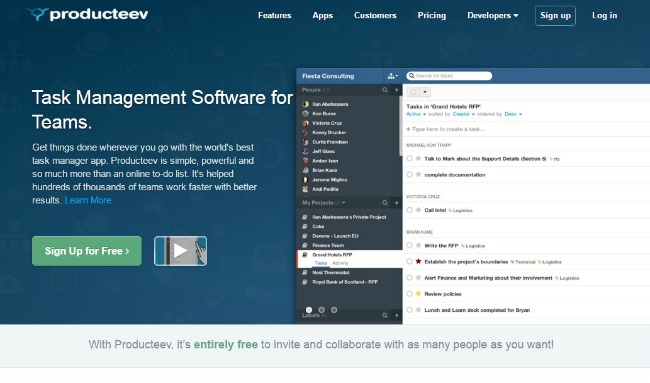Click the People list scrollbar
The height and width of the screenshot is (383, 650).
pyautogui.click(x=400, y=126)
